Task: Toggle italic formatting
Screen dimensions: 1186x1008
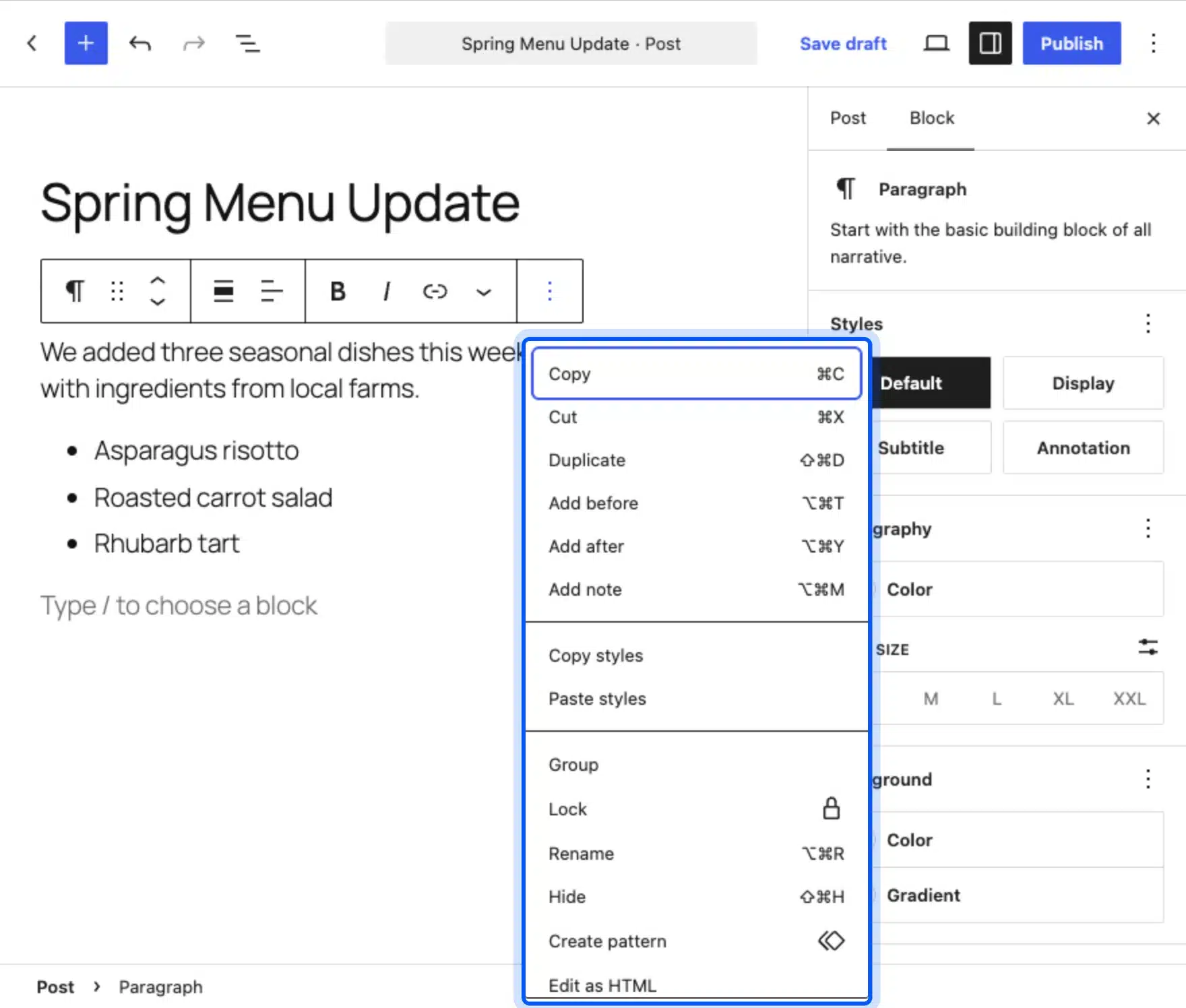Action: tap(386, 291)
